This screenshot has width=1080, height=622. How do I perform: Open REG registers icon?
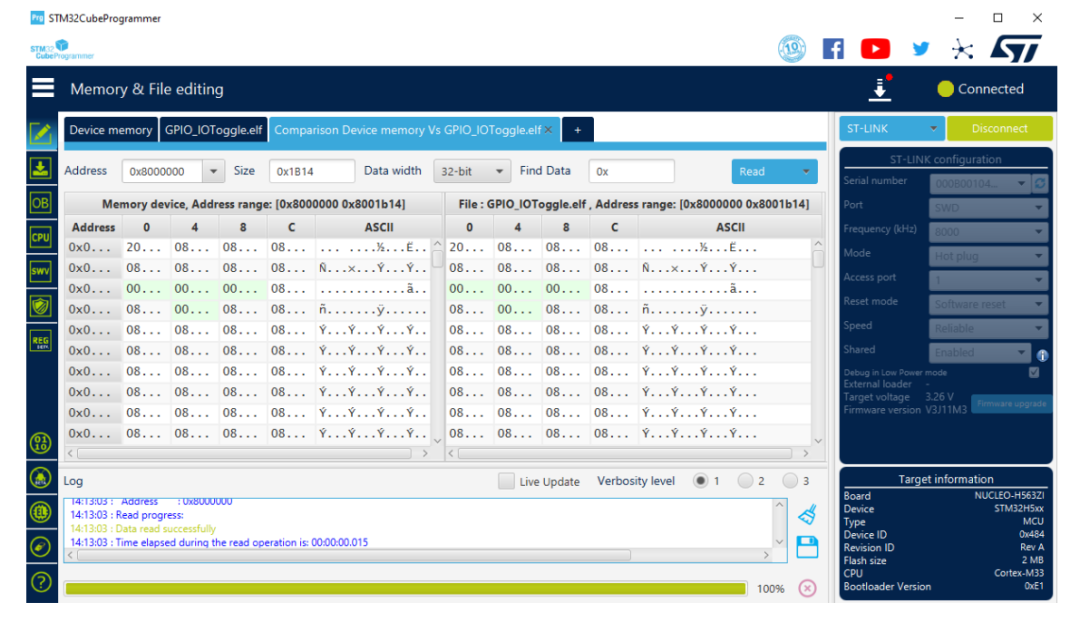(41, 341)
